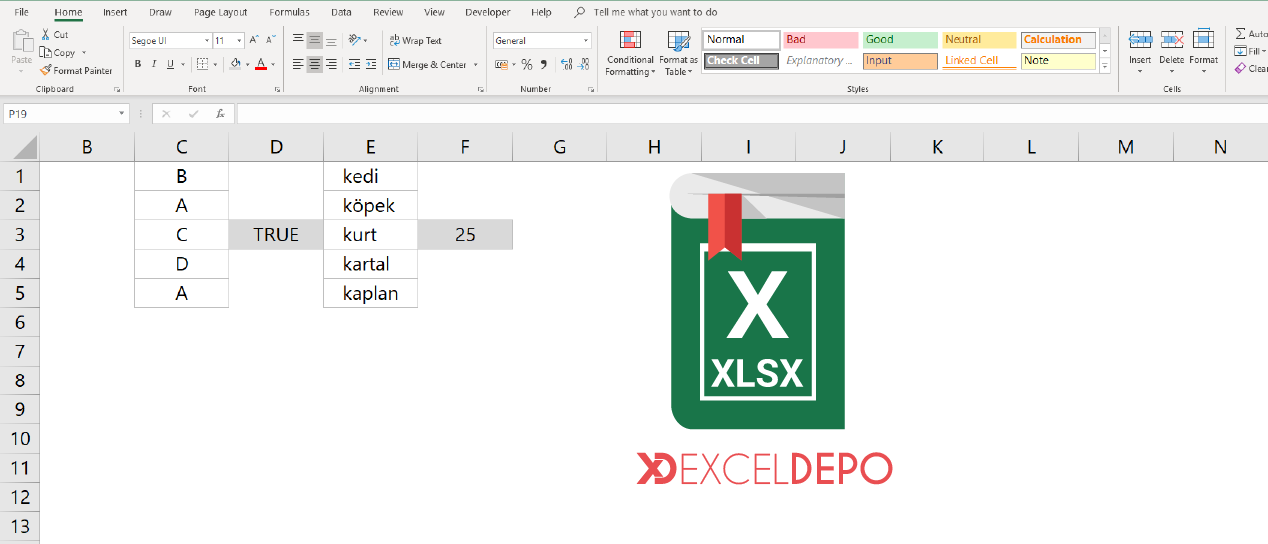This screenshot has height=544, width=1268.
Task: Apply the fill color bucket
Action: pyautogui.click(x=235, y=64)
